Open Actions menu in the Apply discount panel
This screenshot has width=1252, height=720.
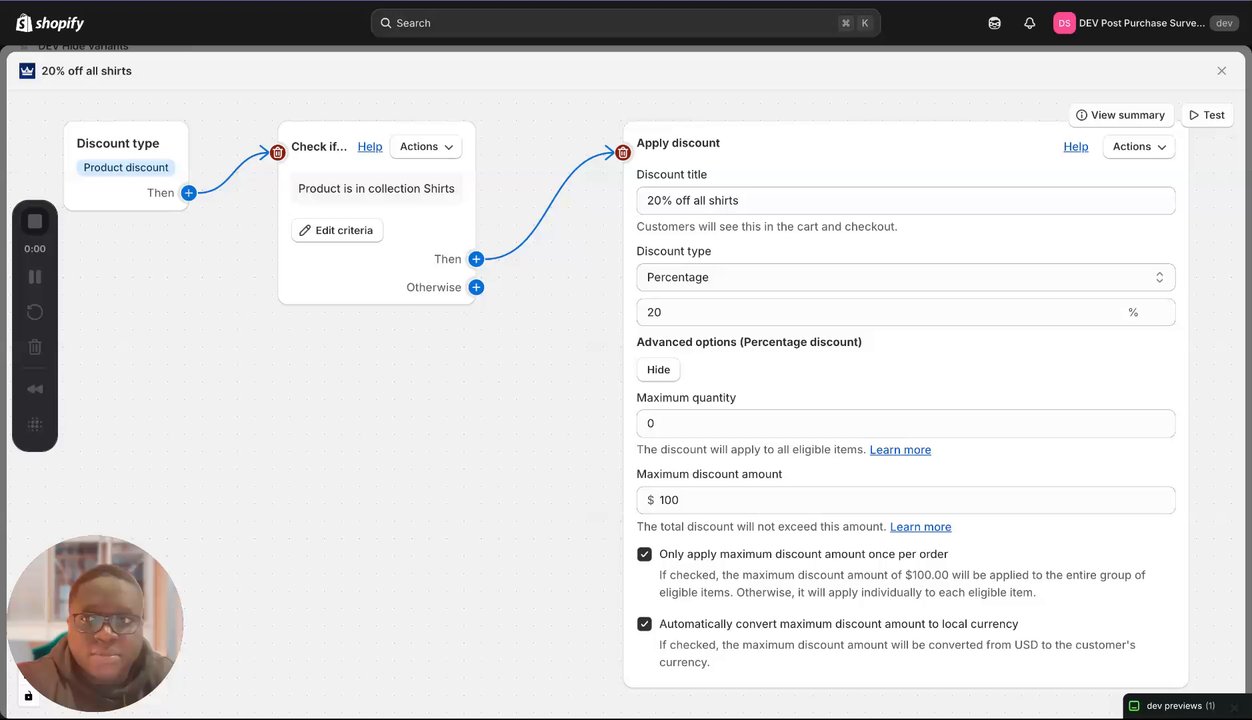point(1138,147)
